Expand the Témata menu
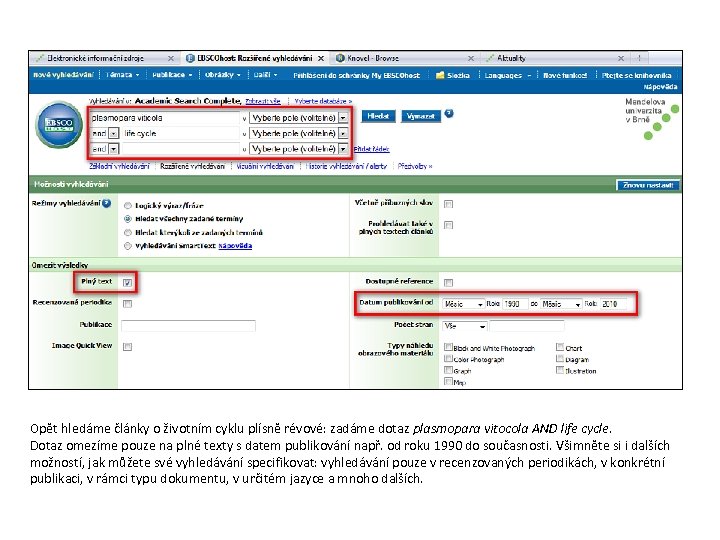The width and height of the screenshot is (720, 540). (x=122, y=75)
